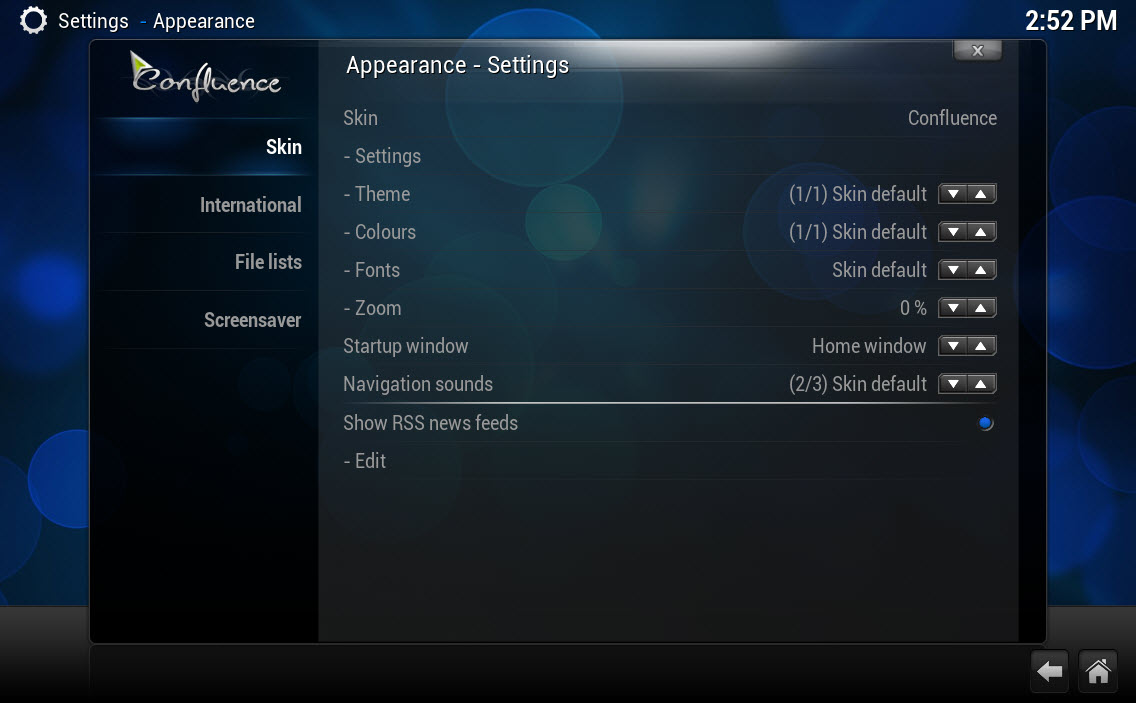Open the International category

coord(250,205)
